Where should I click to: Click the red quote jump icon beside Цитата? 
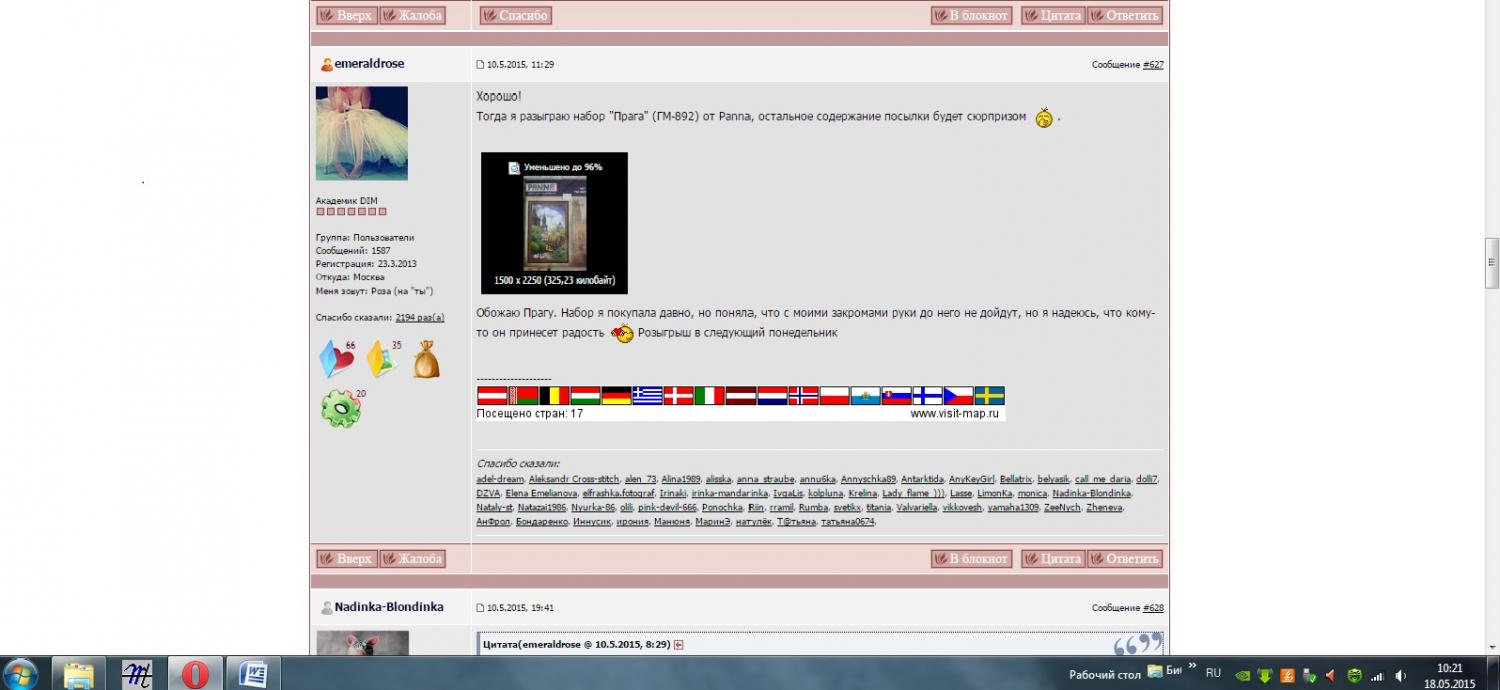click(679, 645)
